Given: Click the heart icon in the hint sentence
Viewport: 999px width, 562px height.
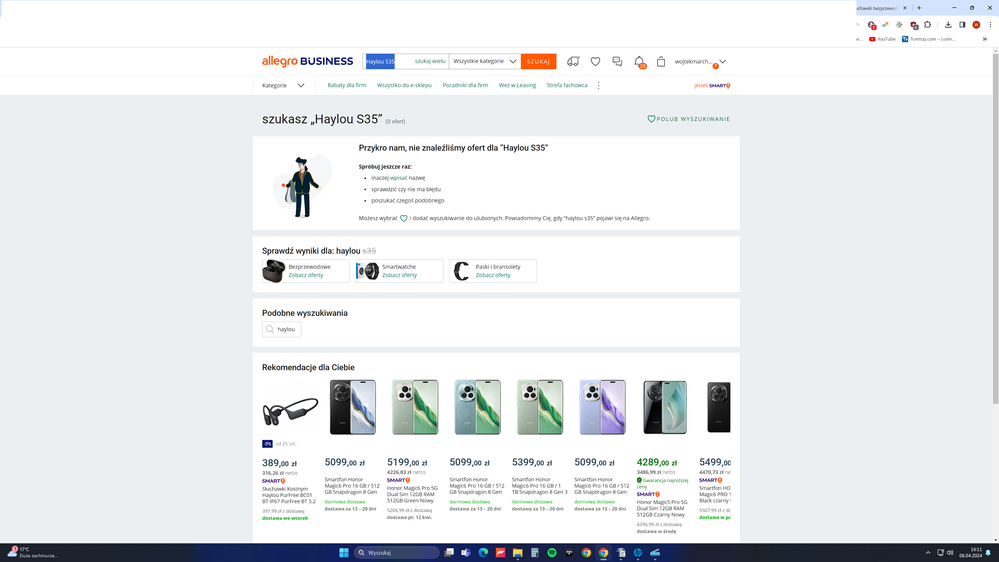Looking at the screenshot, I should click(x=403, y=218).
